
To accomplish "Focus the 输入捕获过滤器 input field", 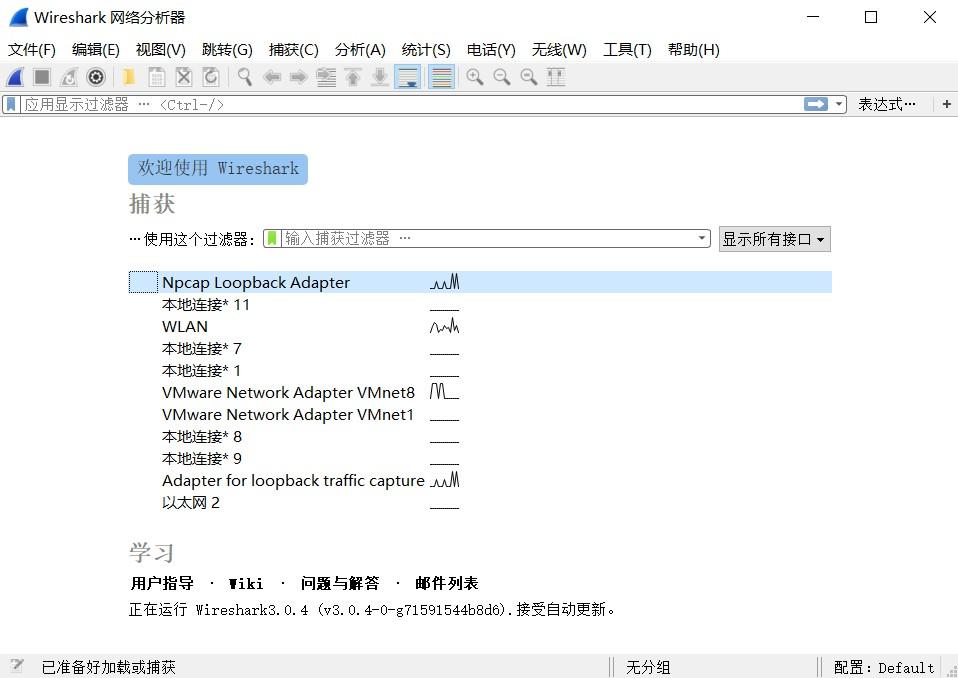I will (488, 238).
